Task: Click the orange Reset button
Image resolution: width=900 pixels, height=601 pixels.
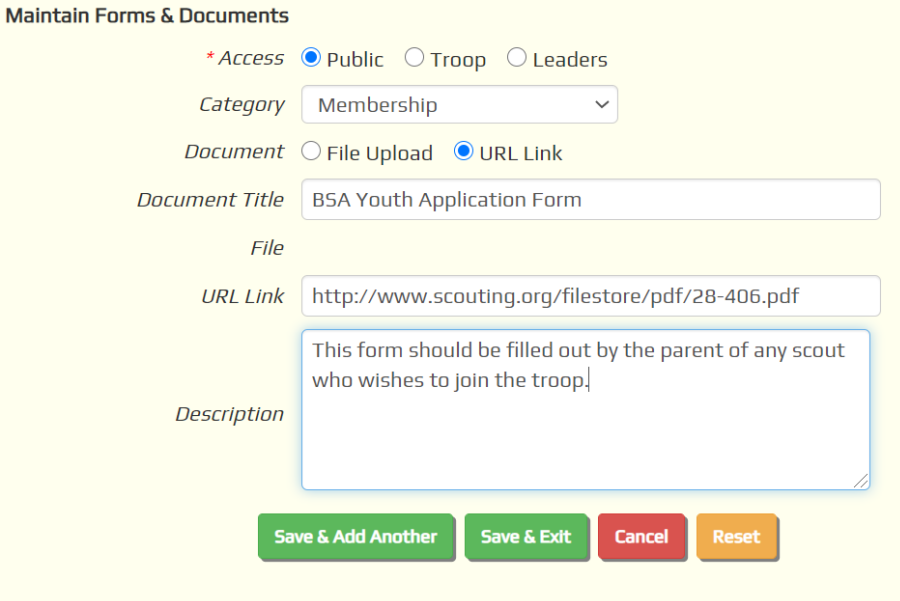Action: pyautogui.click(x=736, y=537)
